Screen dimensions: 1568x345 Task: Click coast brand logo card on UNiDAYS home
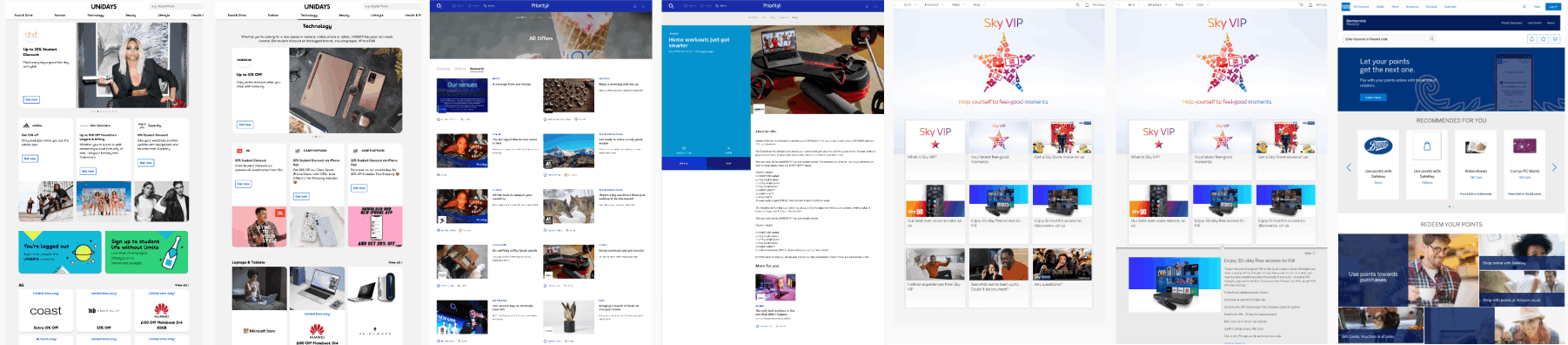tap(45, 311)
